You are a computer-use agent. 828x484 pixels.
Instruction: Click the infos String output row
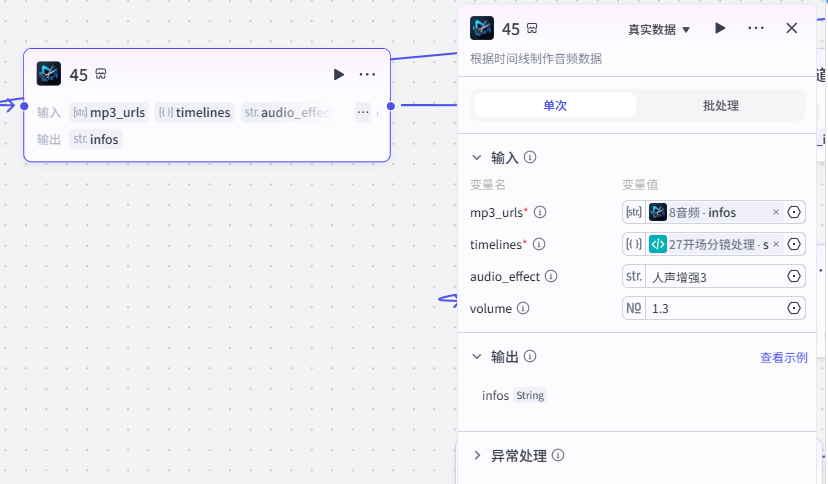click(x=514, y=395)
